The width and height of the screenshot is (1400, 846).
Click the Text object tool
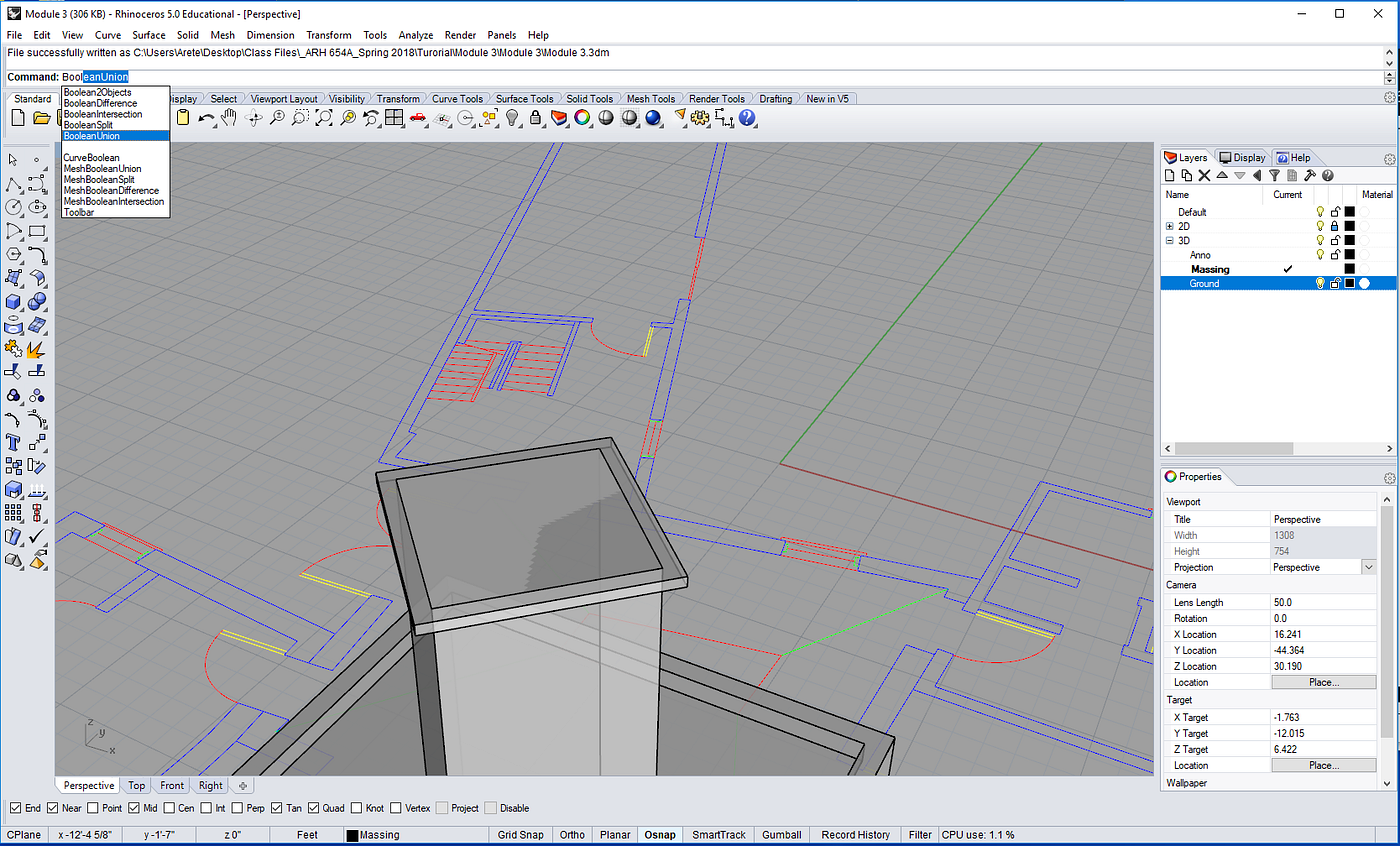tap(14, 442)
